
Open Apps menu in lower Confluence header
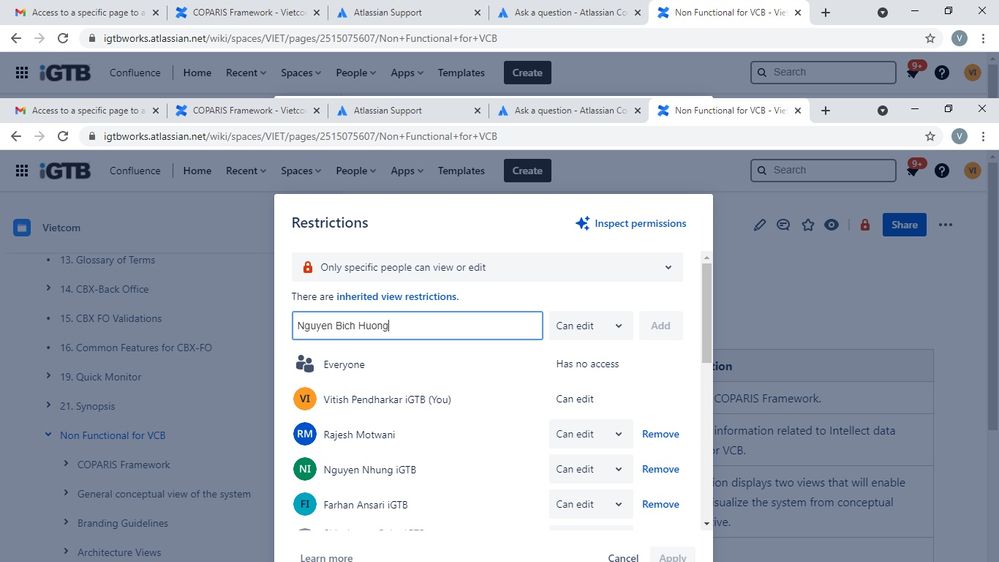coord(406,171)
